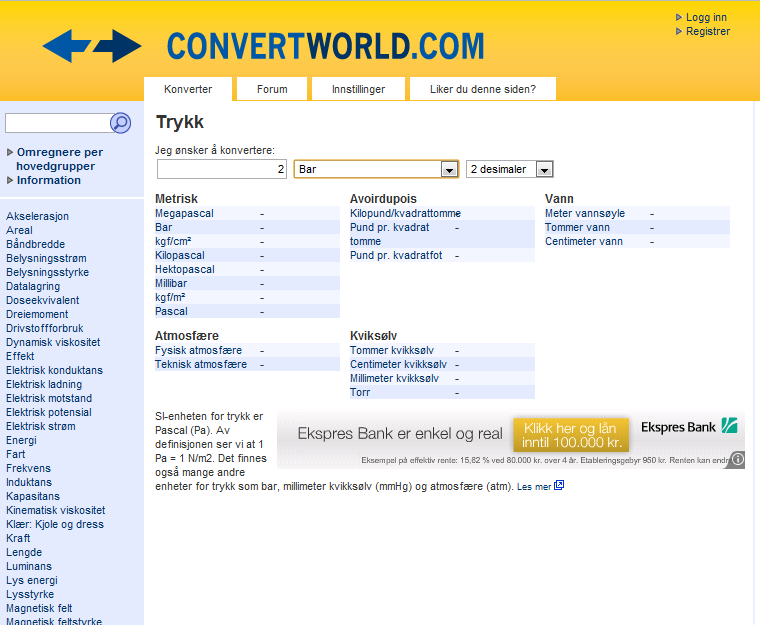Open Areal converter
The height and width of the screenshot is (625, 760).
click(x=19, y=230)
